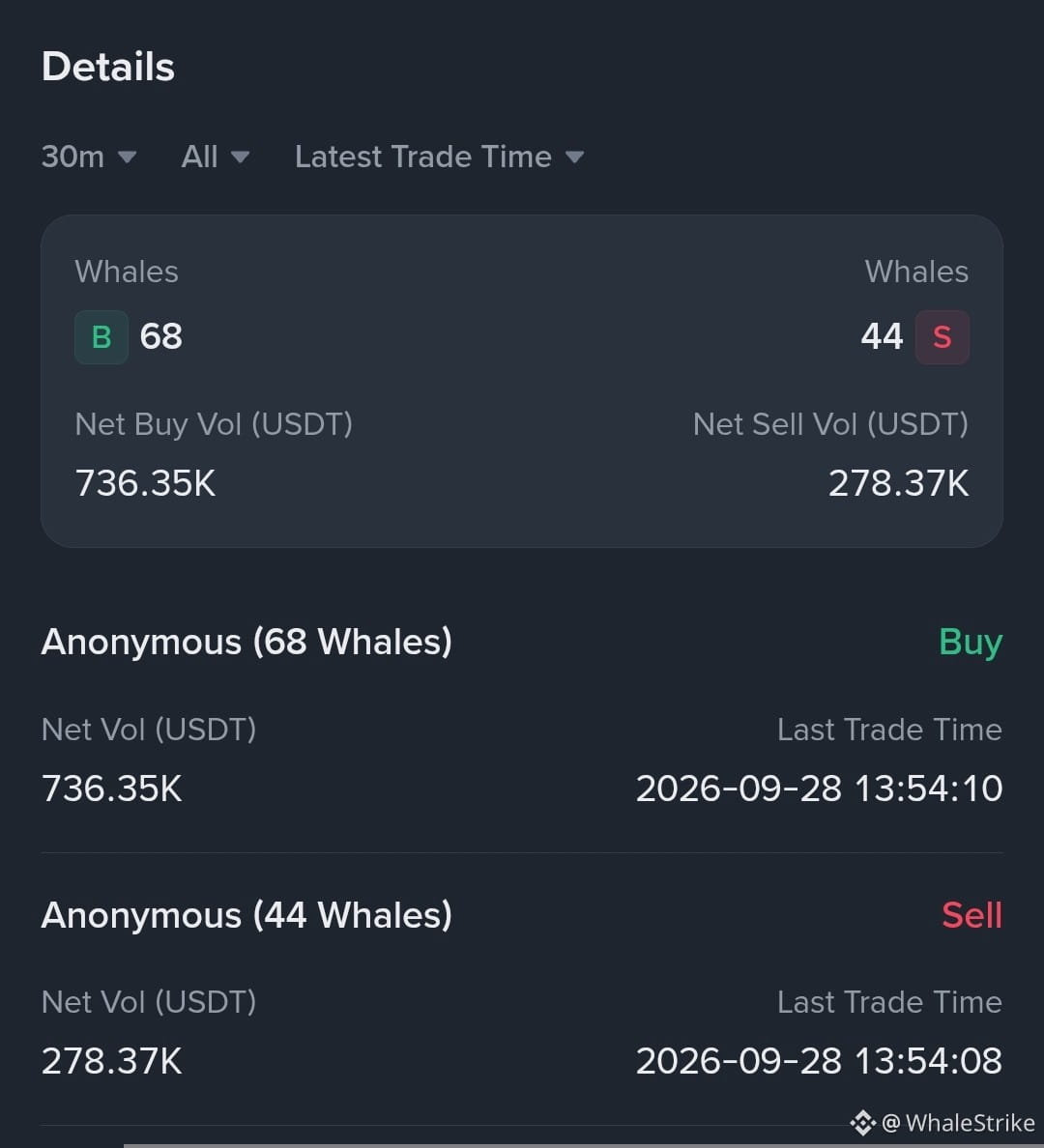Open the 30m timeframe dropdown

click(89, 157)
